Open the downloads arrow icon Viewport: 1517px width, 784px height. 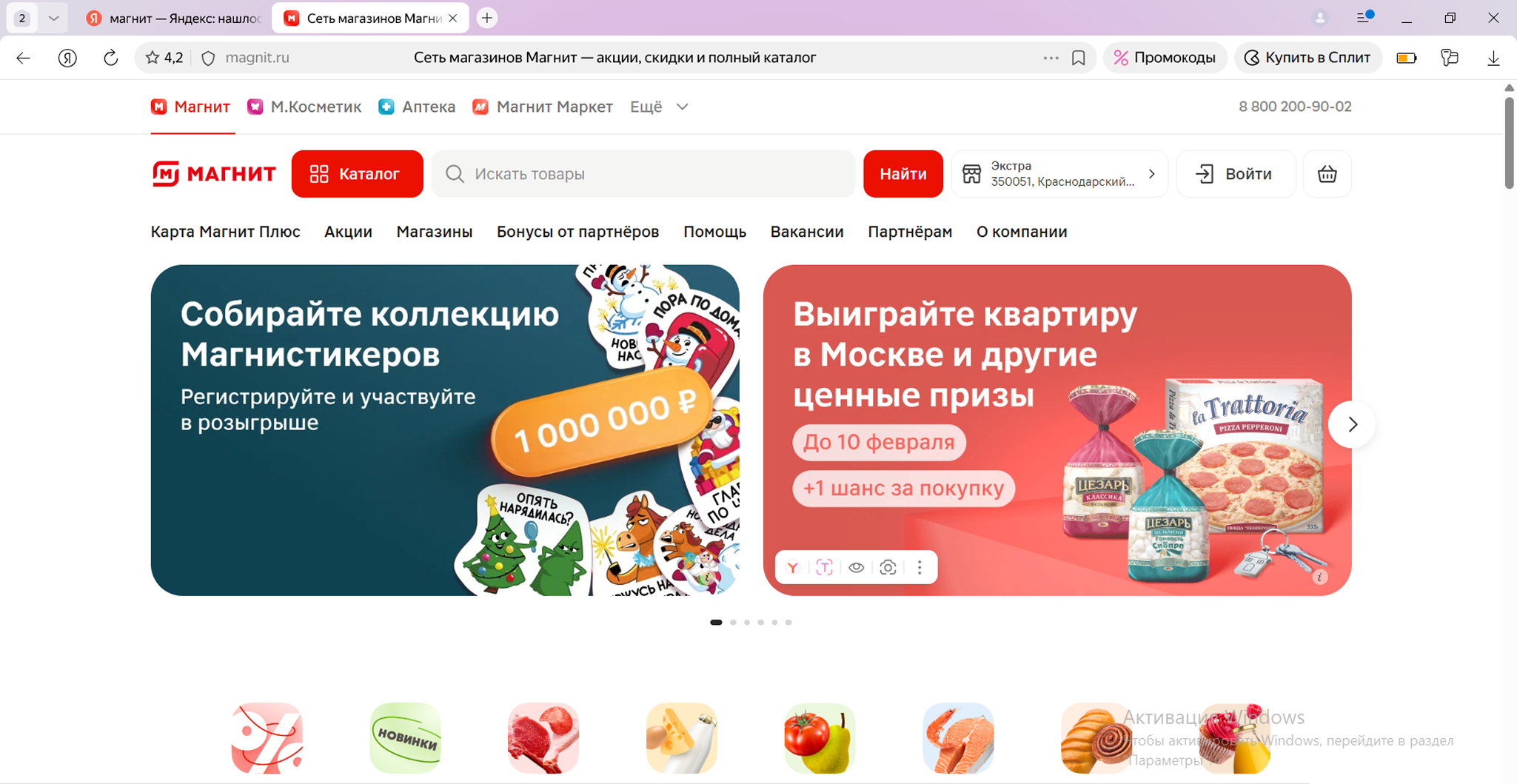click(1493, 58)
